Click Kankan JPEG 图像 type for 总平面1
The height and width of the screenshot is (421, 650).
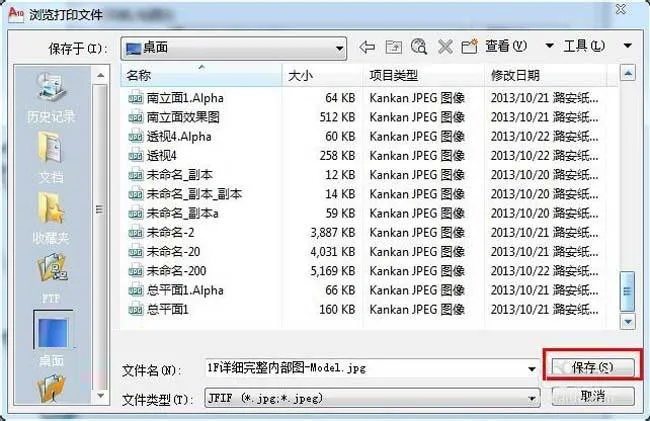click(417, 309)
